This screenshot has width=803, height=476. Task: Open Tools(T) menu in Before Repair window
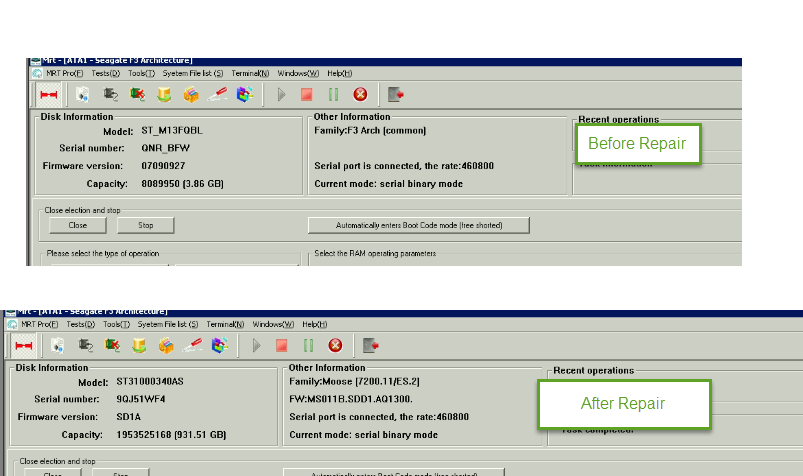(x=141, y=73)
